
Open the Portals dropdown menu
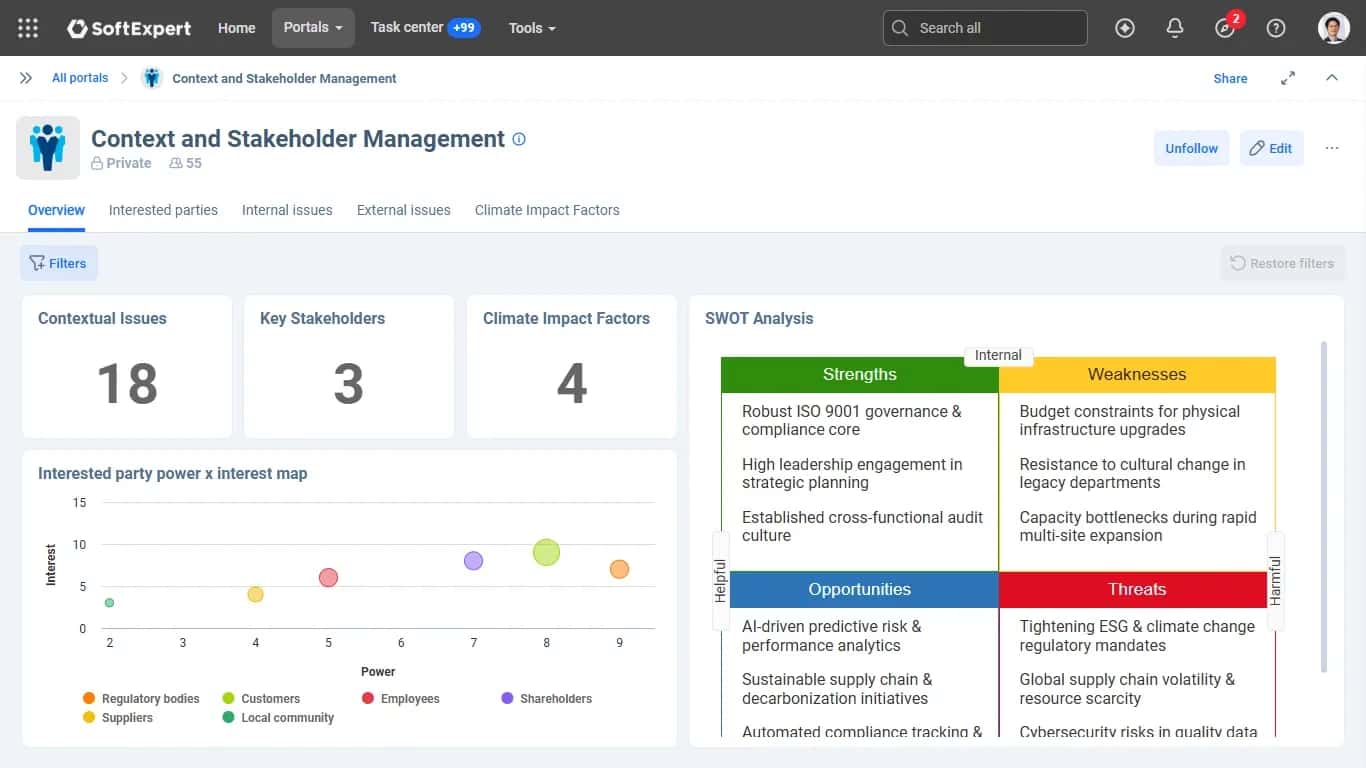click(313, 28)
